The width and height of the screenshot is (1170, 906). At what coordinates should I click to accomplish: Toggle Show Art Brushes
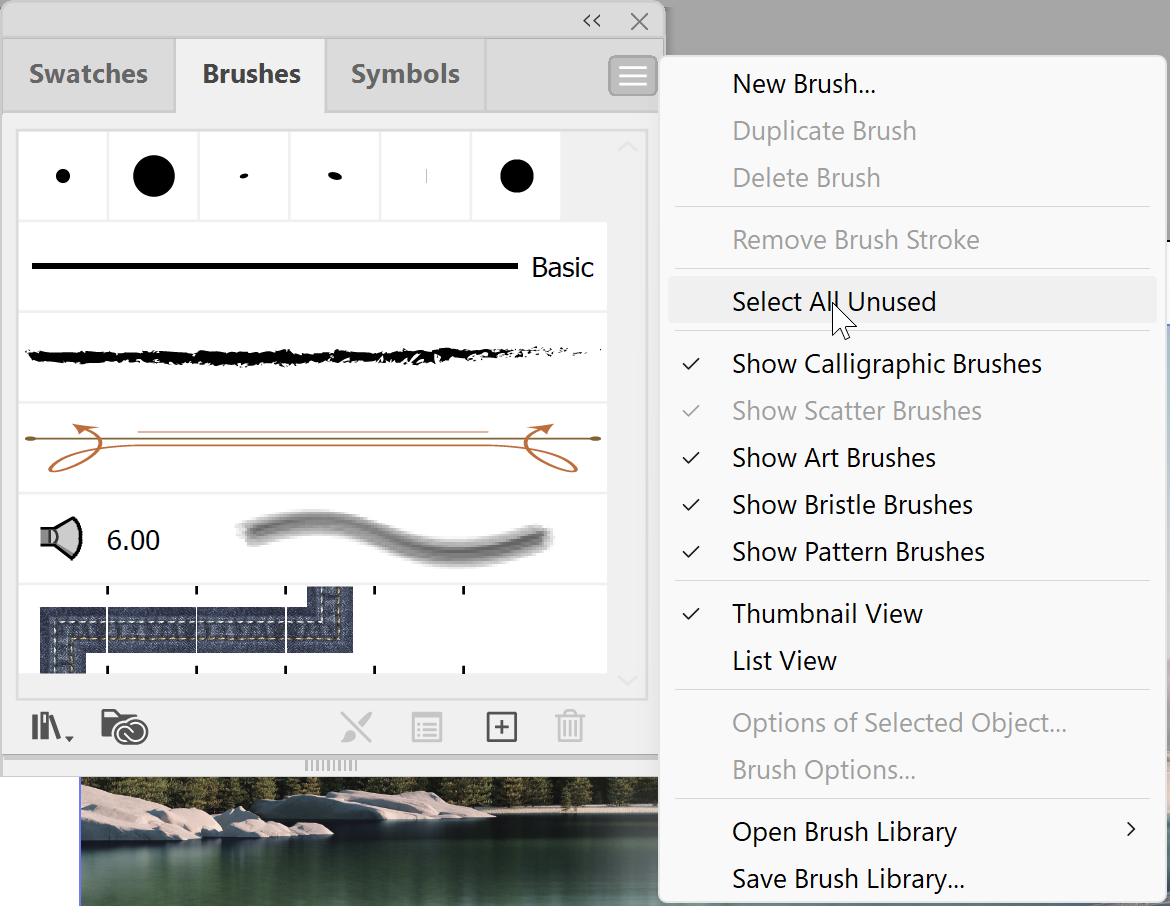912,457
